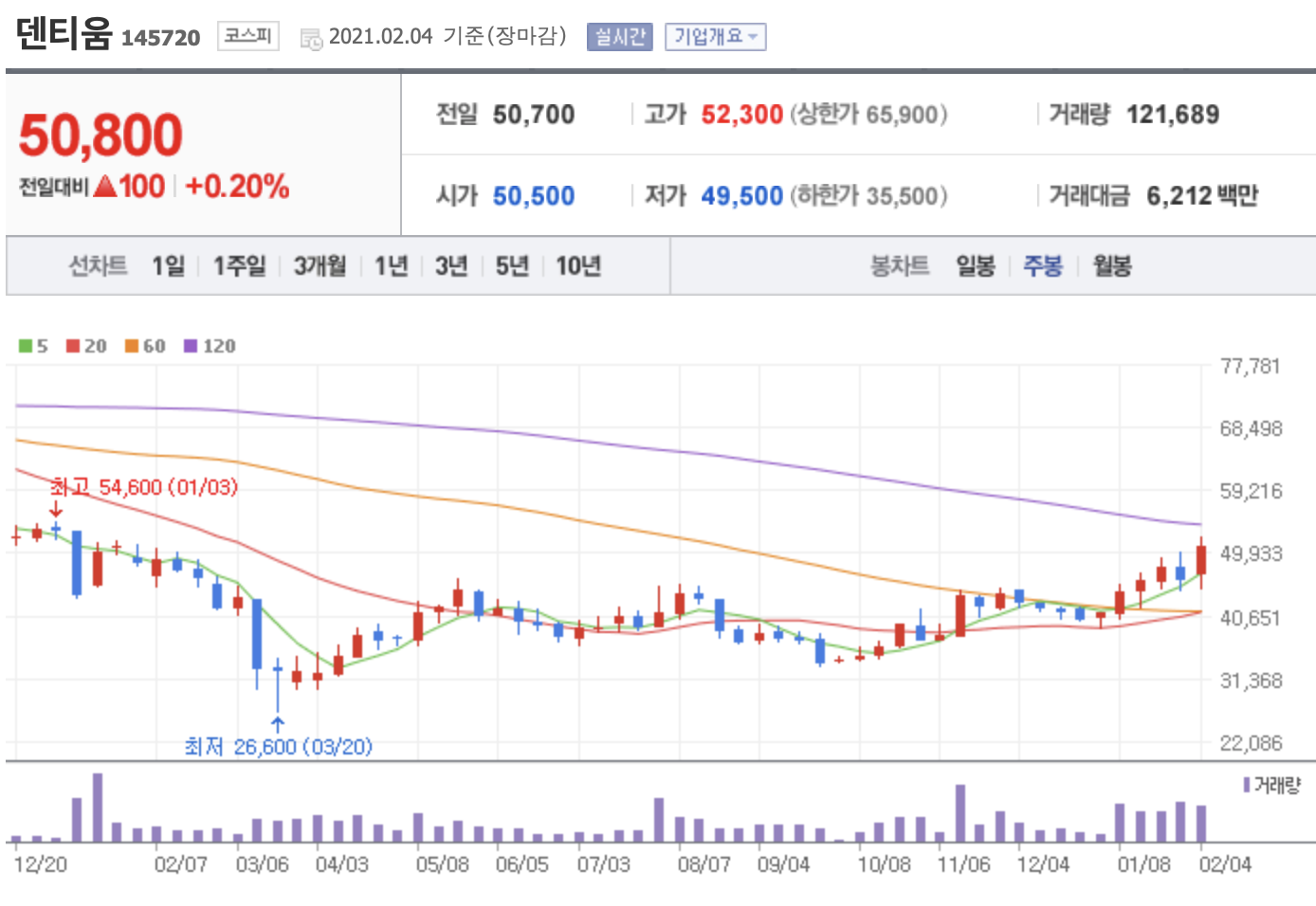Click the 11/06 date label on the axis
Screen dimensions: 1316x906
click(963, 864)
